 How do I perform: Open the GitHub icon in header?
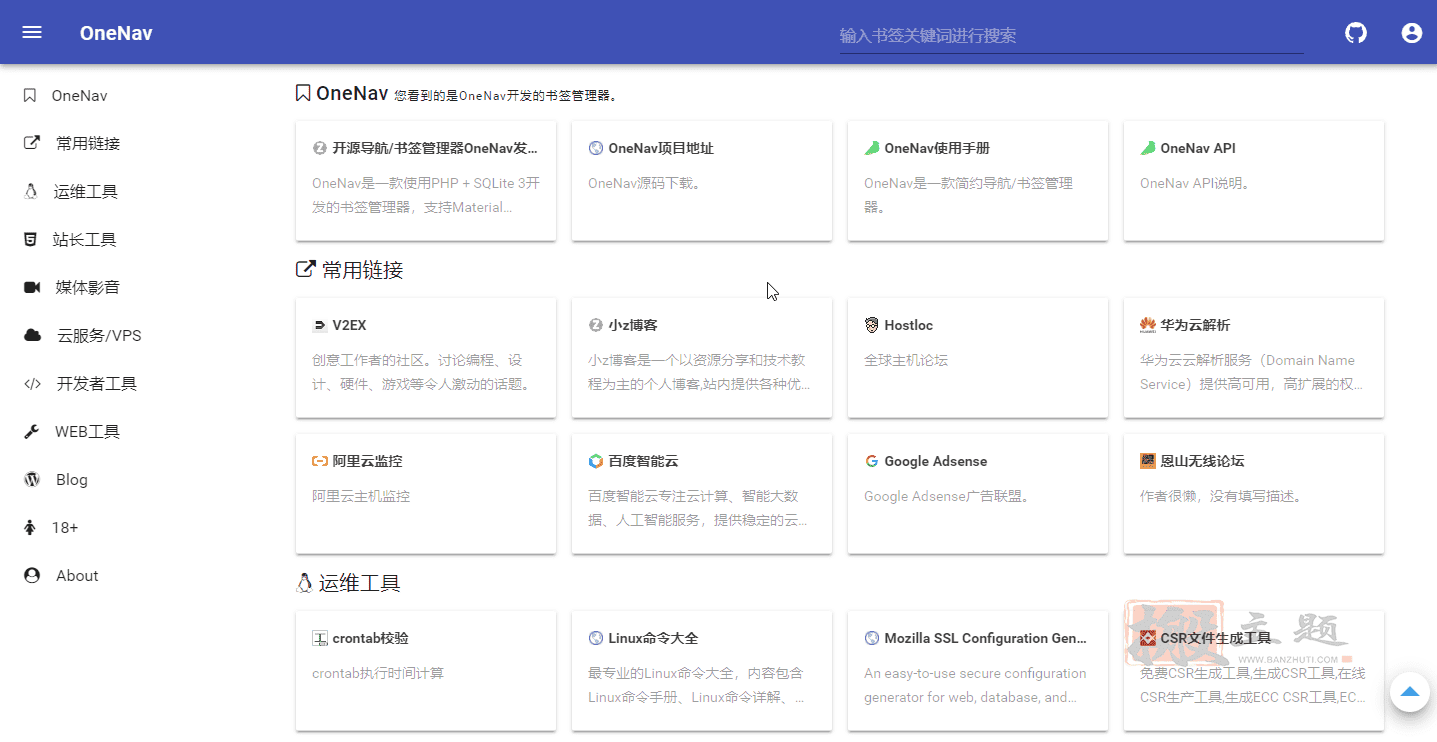click(1355, 33)
